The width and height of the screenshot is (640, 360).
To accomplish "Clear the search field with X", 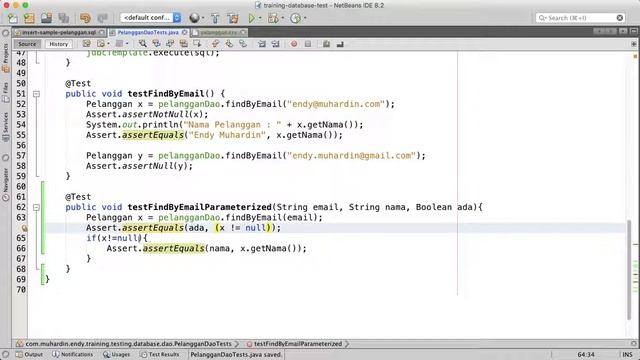I will [x=620, y=18].
